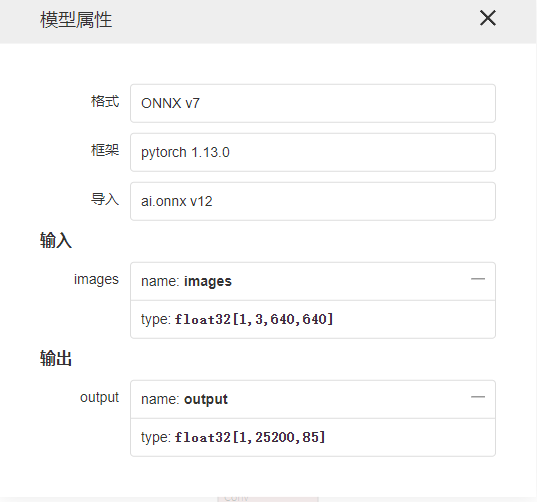Click the name: images row
This screenshot has width=537, height=502.
point(313,281)
